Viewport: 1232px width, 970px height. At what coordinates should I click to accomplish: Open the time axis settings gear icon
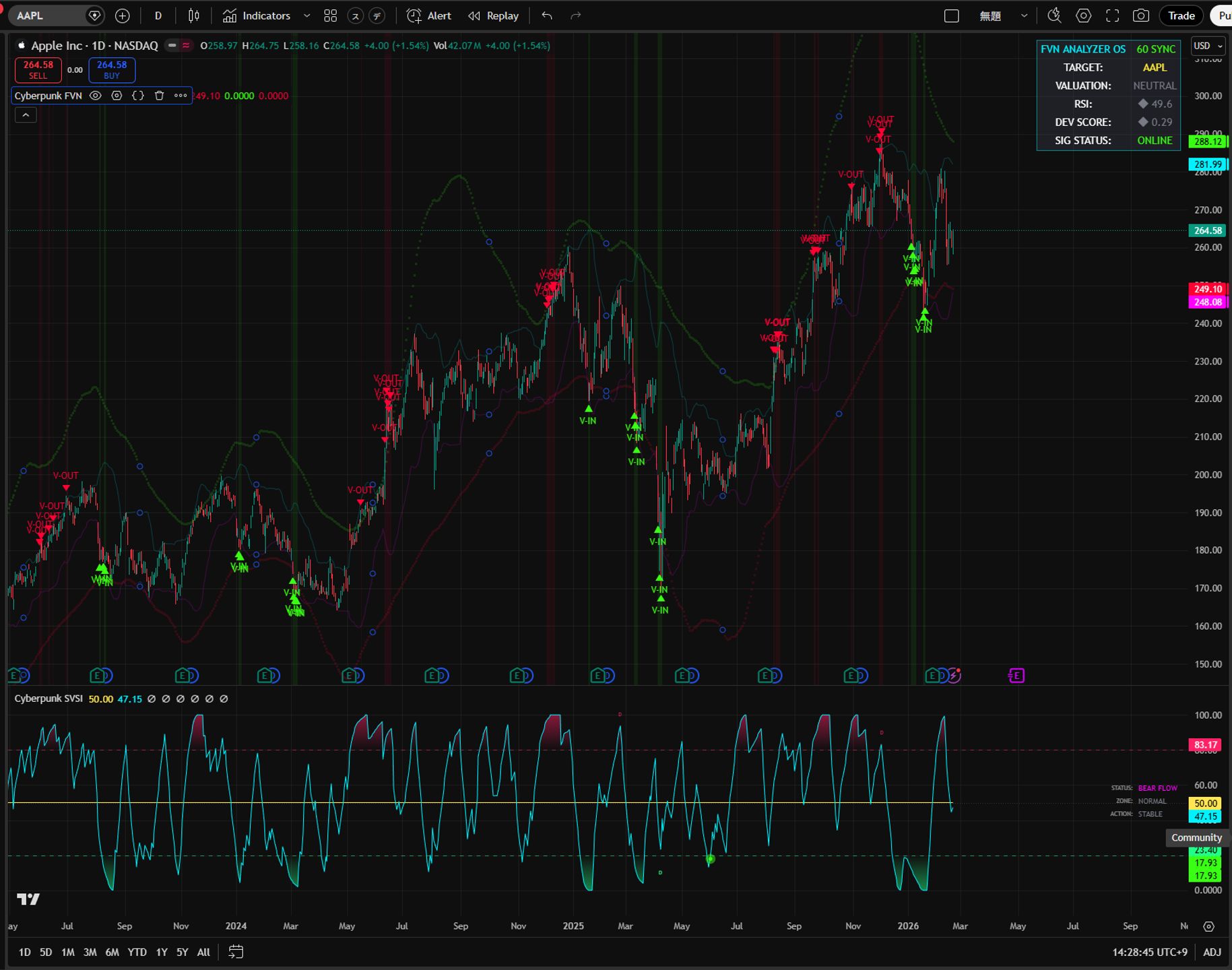click(1209, 926)
